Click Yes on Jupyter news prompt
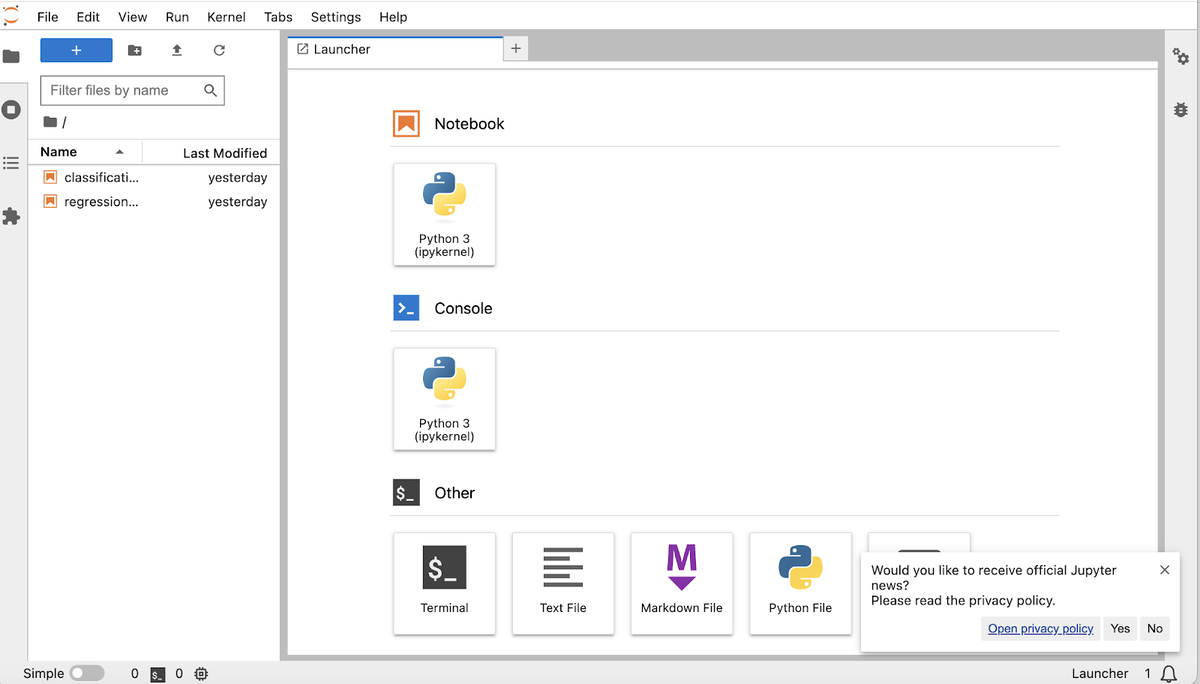This screenshot has width=1200, height=684. (x=1120, y=628)
